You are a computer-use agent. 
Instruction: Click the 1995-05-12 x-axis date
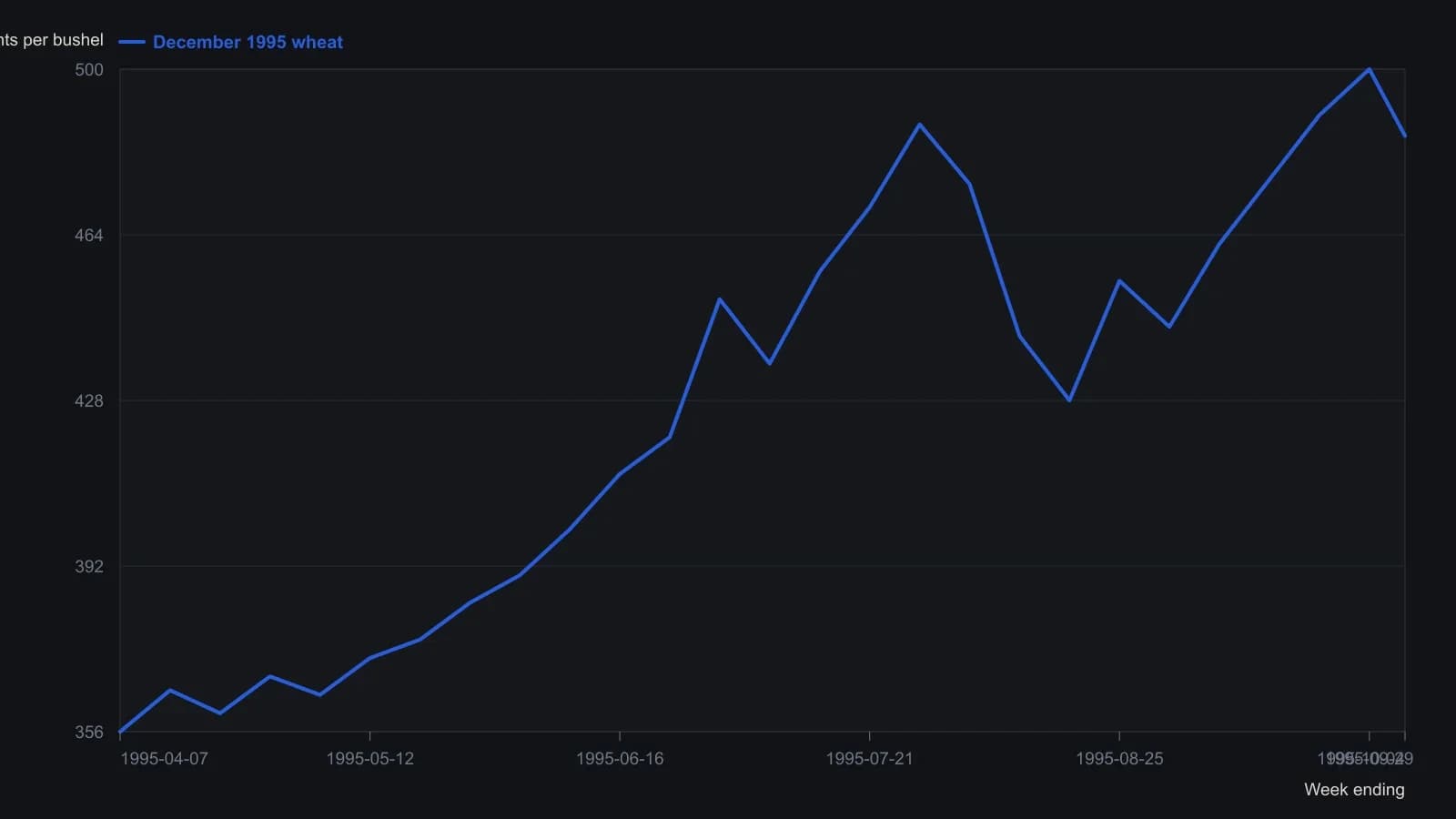(x=369, y=759)
